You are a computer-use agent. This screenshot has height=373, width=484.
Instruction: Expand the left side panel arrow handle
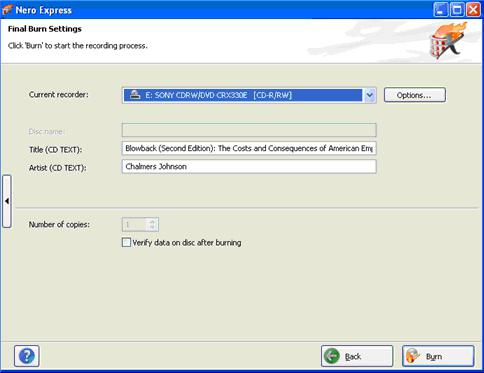[7, 201]
